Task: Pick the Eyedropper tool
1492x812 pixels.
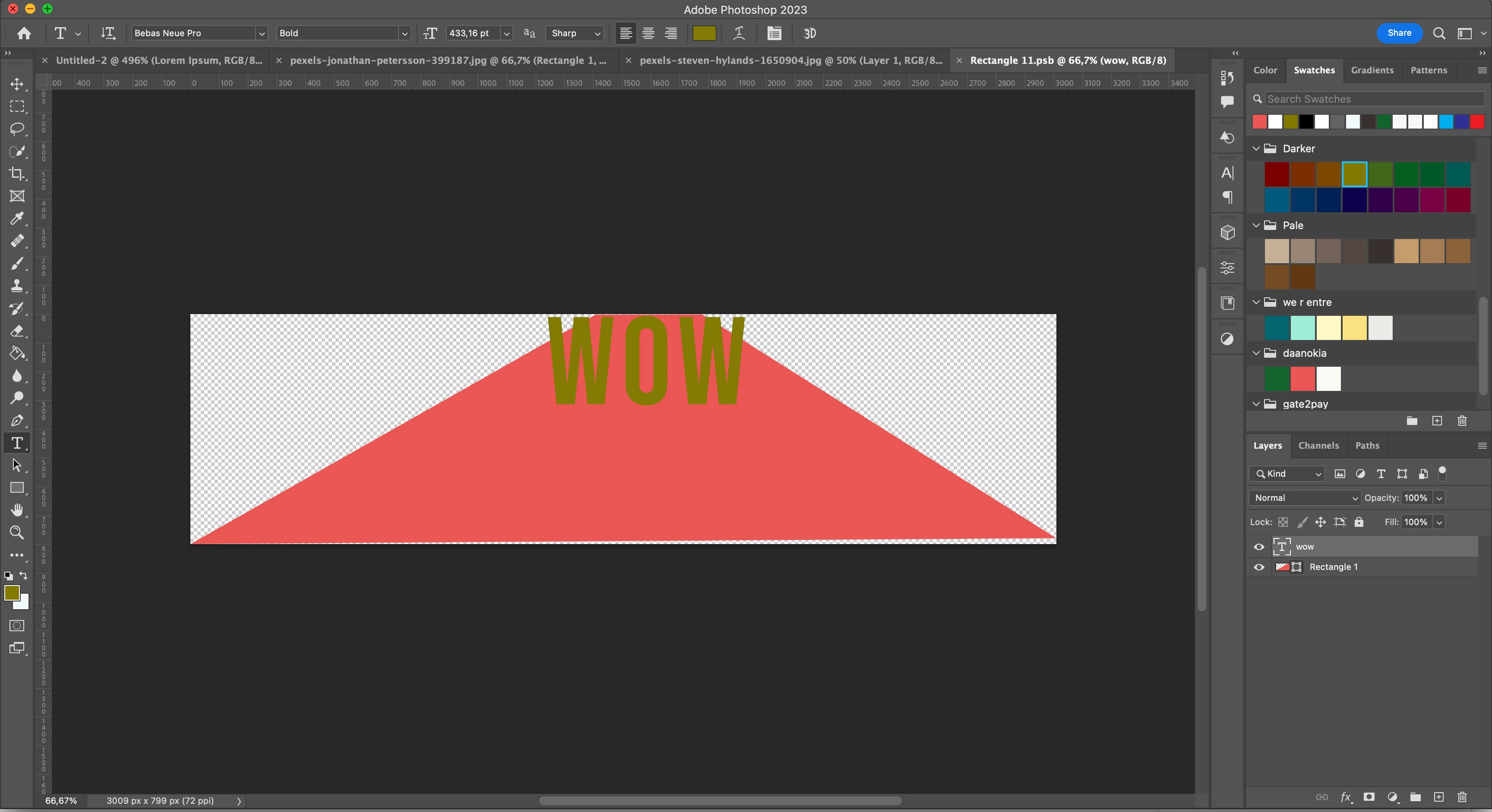Action: coord(17,218)
